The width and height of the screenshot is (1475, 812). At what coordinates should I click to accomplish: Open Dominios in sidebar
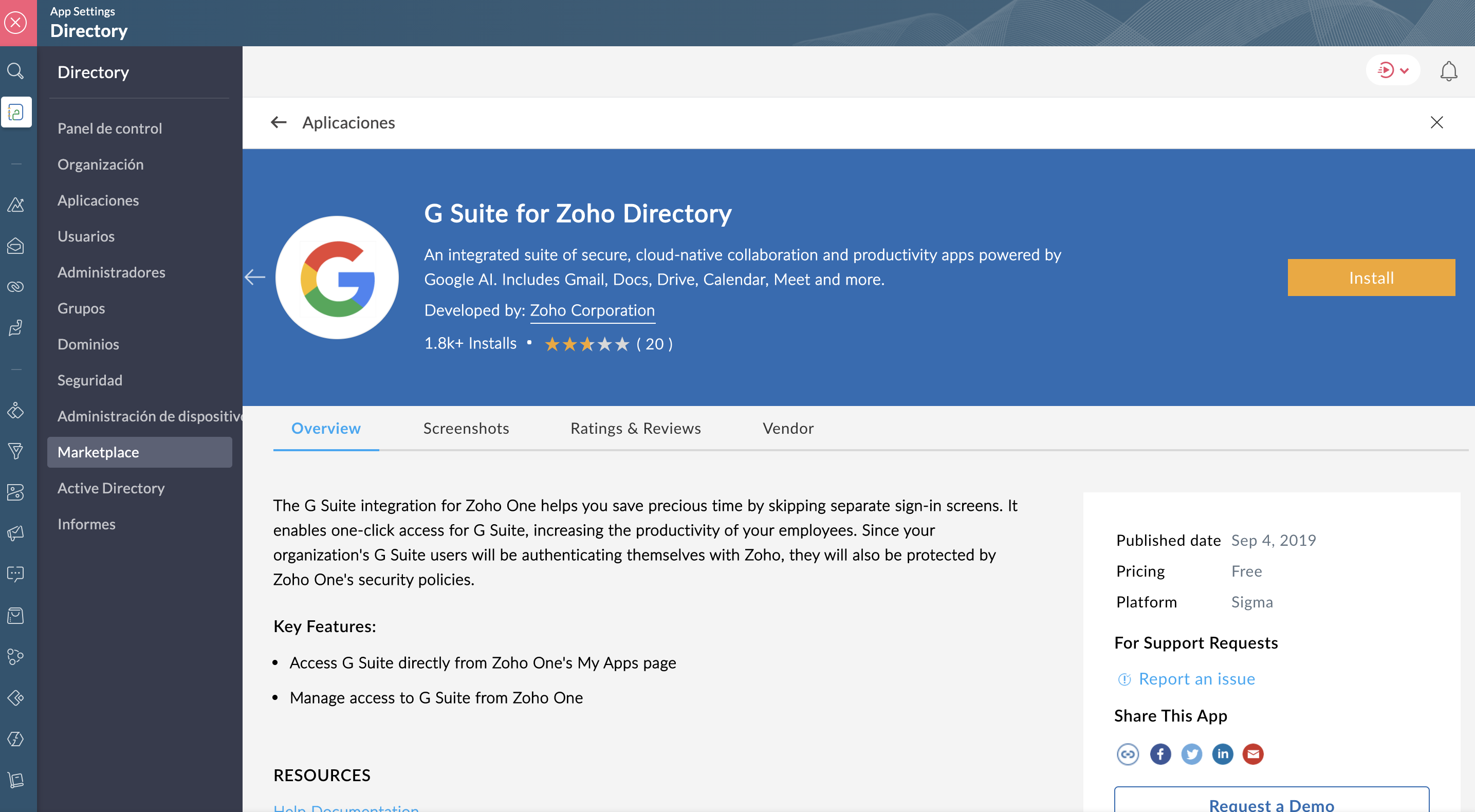click(88, 344)
